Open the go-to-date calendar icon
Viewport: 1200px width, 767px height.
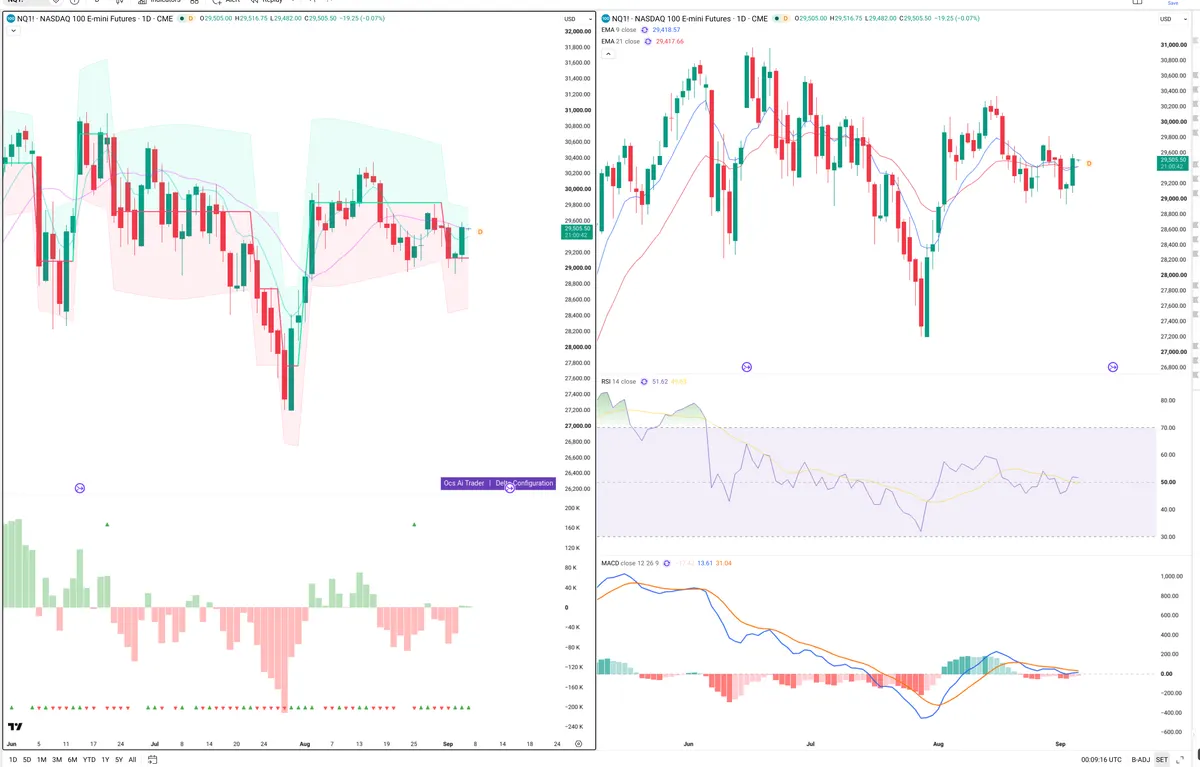pyautogui.click(x=152, y=759)
